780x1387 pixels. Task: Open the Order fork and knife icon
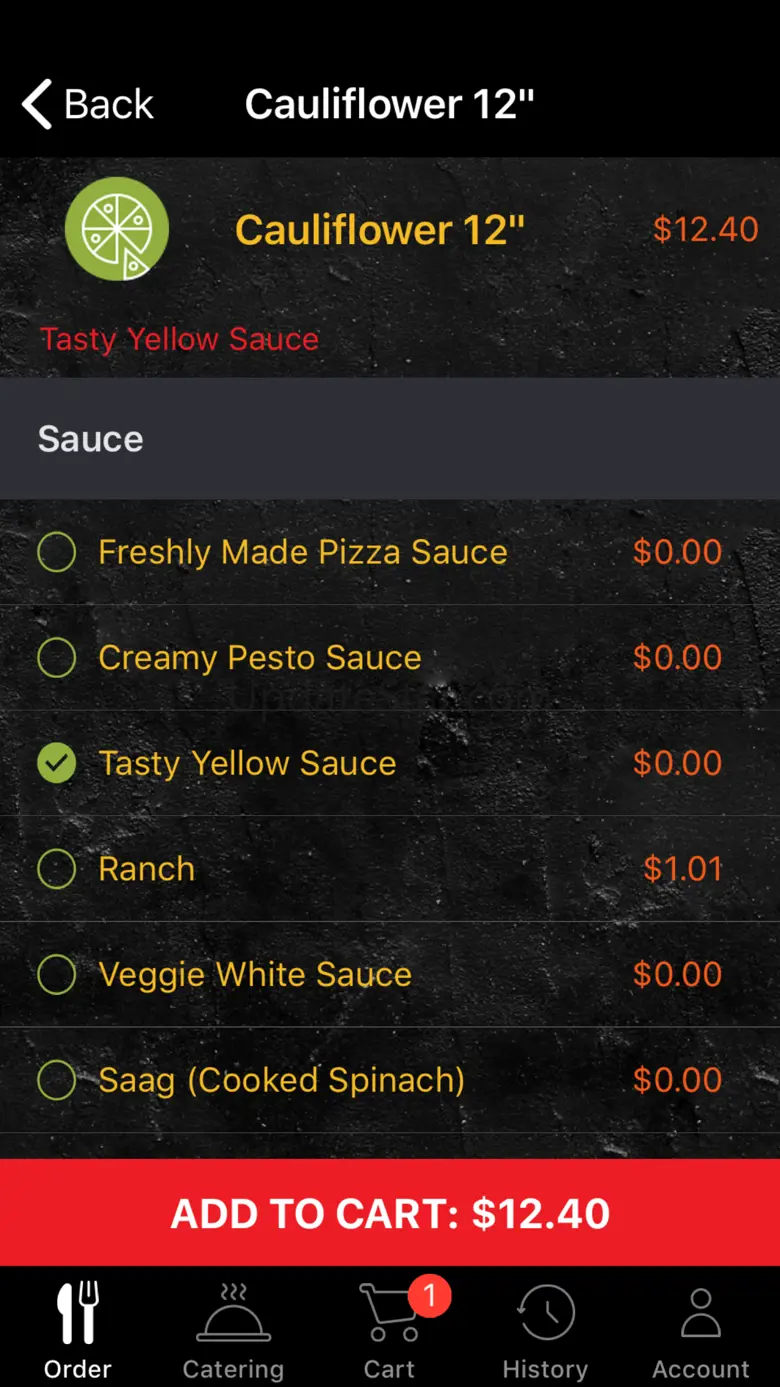(x=78, y=1312)
